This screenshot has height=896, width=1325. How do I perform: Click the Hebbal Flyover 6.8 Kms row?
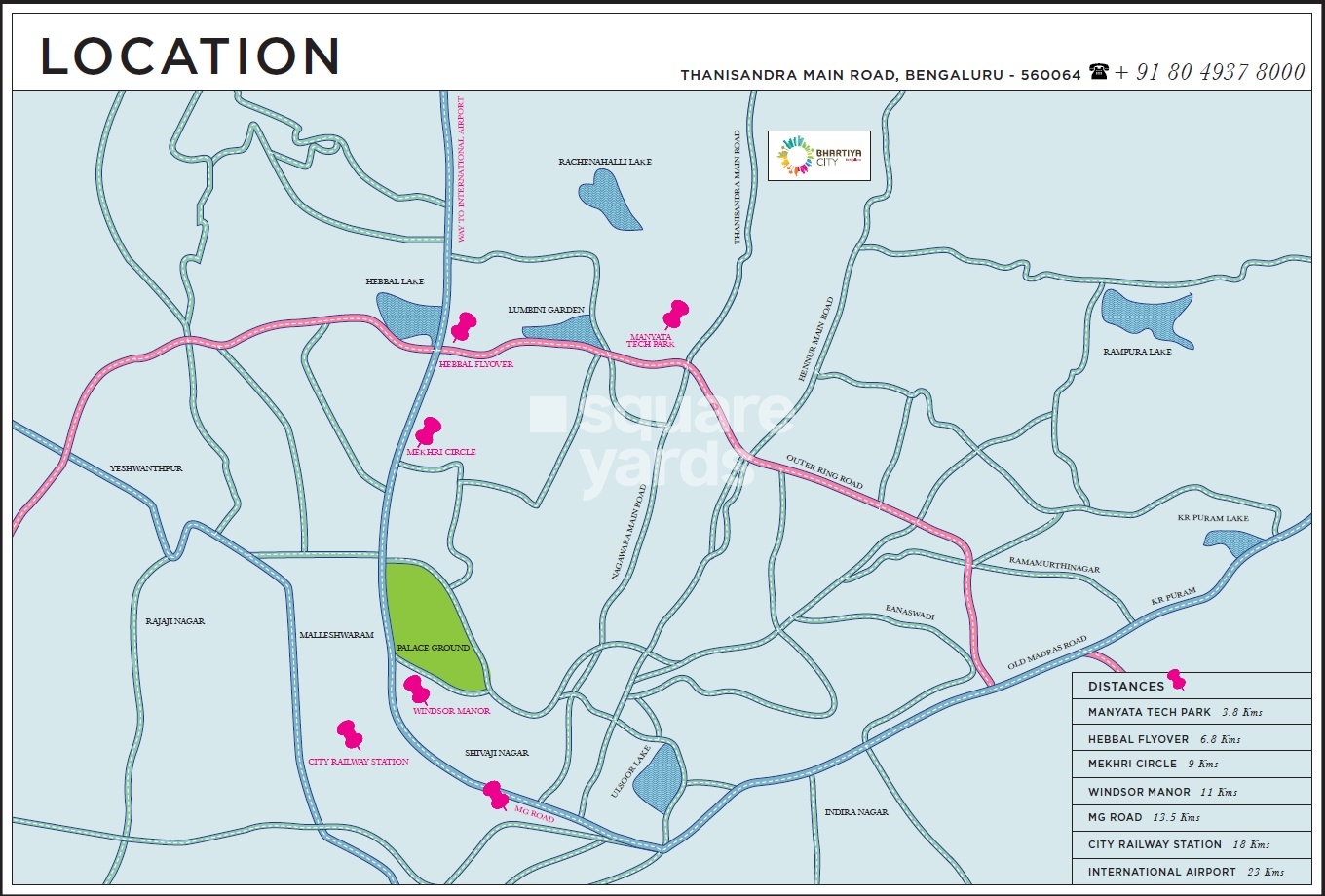tap(1192, 739)
